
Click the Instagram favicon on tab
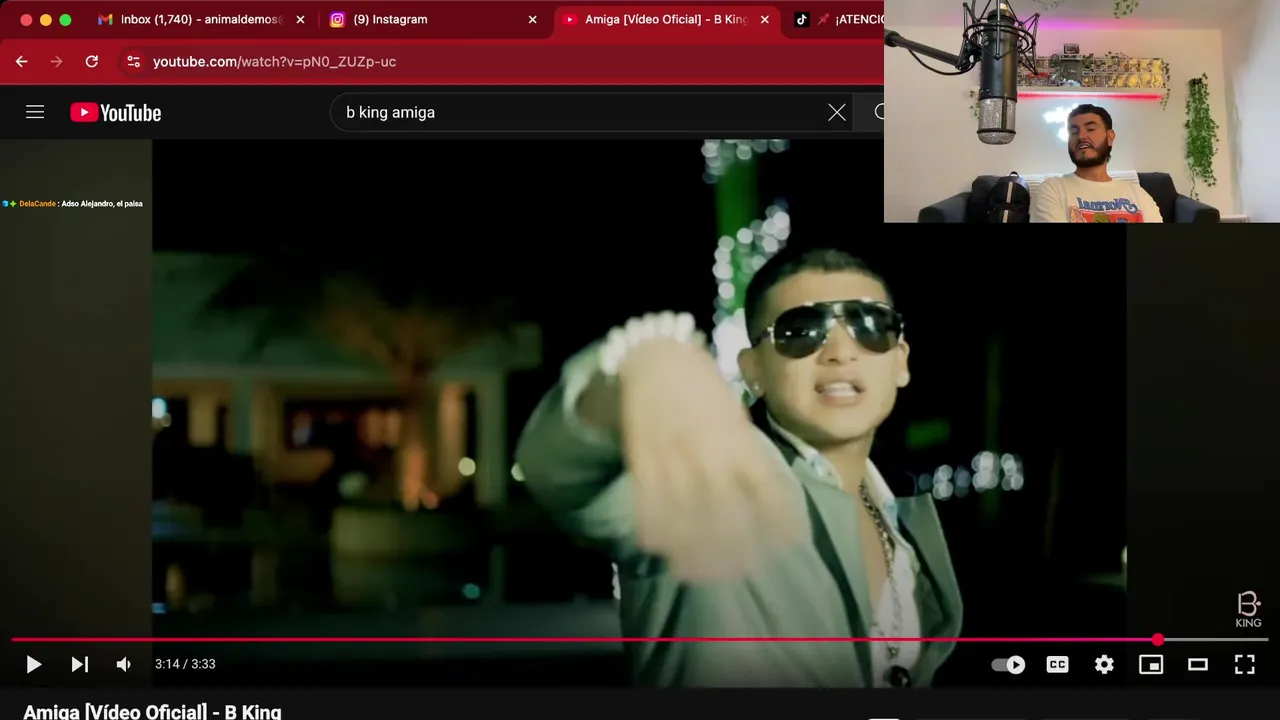click(x=337, y=19)
